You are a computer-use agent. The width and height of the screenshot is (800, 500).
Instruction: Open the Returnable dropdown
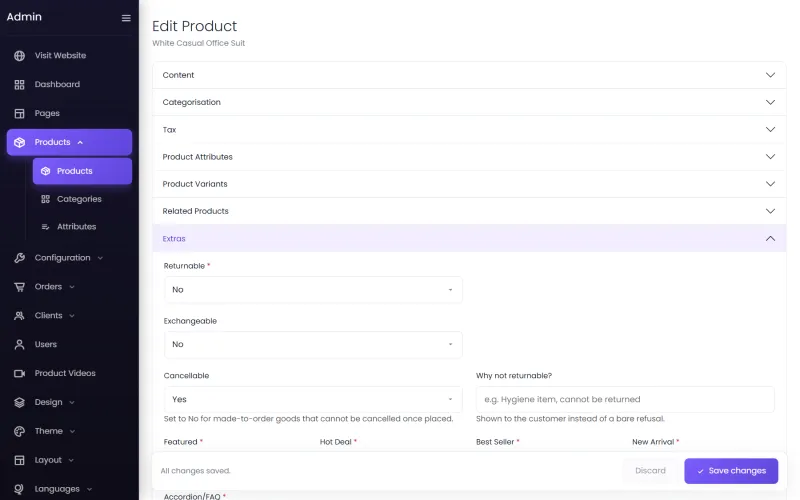click(x=313, y=290)
